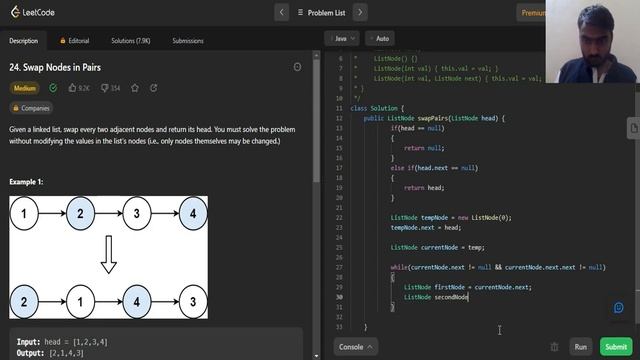Submit the solution
The image size is (640, 360).
(x=616, y=347)
